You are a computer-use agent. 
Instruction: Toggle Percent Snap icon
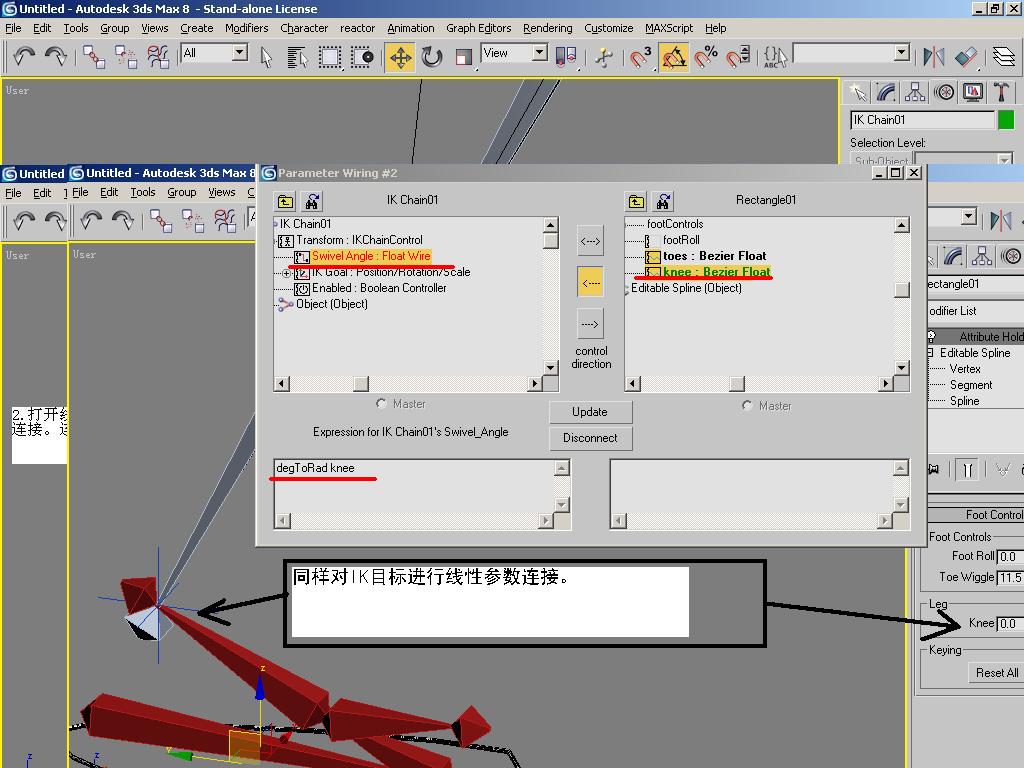coord(706,57)
